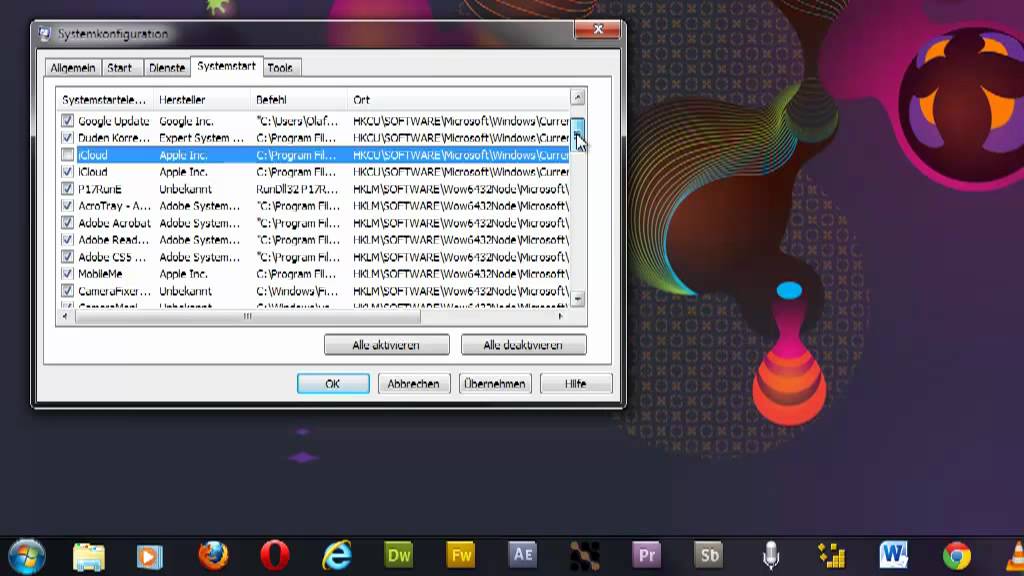The height and width of the screenshot is (576, 1024).
Task: Click the horizontal scrollbar right arrow
Action: point(560,316)
